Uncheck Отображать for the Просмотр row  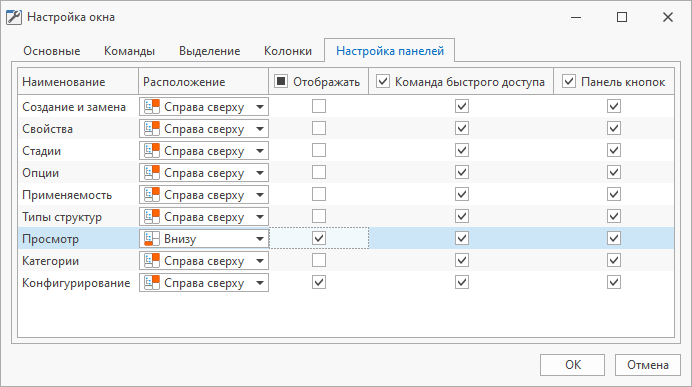pyautogui.click(x=319, y=238)
